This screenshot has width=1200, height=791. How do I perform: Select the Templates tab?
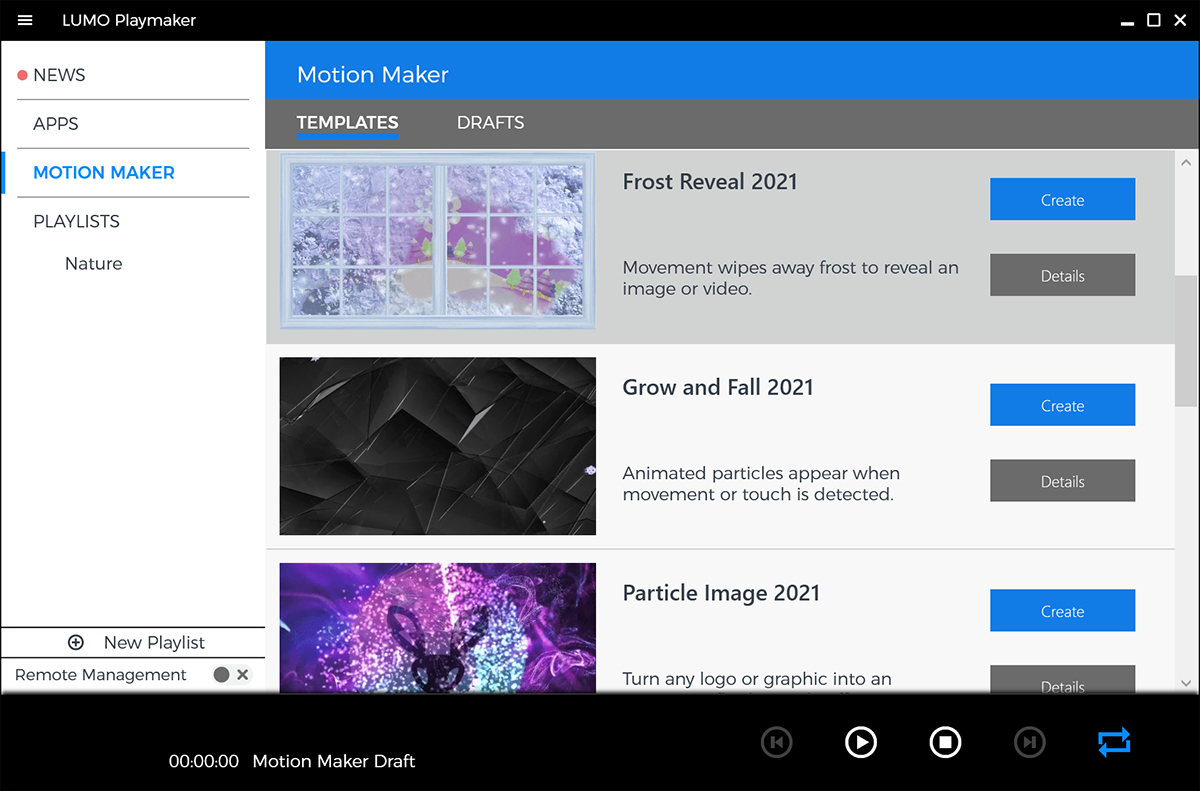point(347,123)
